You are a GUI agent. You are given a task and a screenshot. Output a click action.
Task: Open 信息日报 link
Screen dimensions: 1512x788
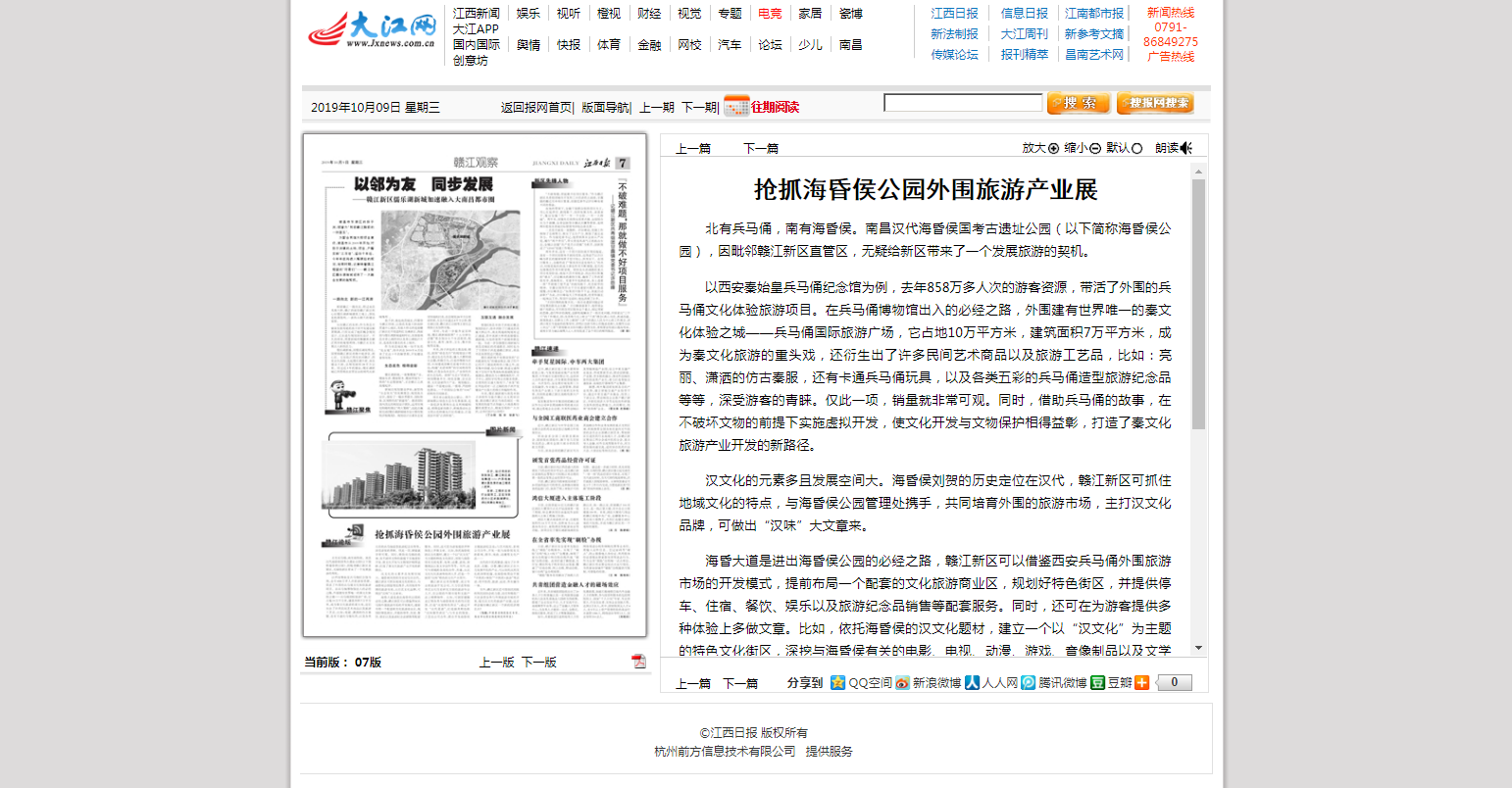(1025, 14)
